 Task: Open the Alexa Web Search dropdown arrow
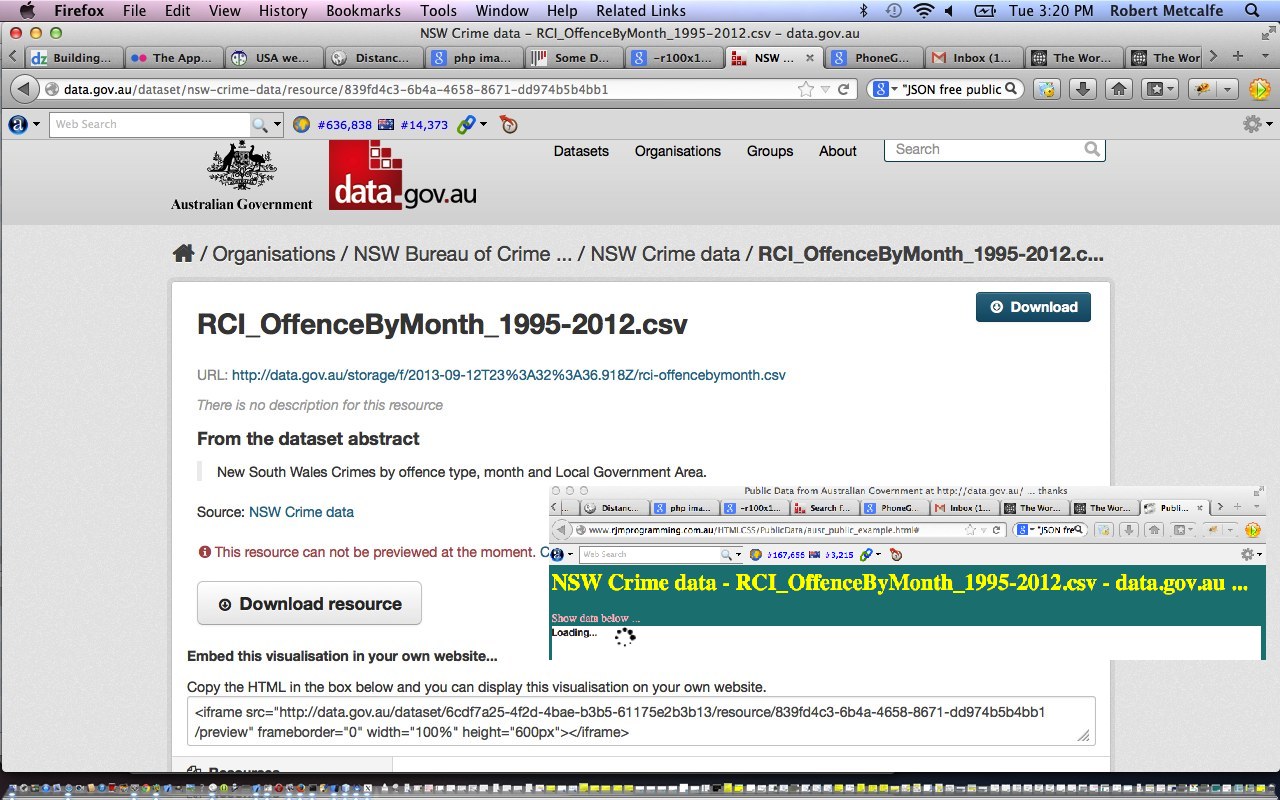[x=275, y=125]
